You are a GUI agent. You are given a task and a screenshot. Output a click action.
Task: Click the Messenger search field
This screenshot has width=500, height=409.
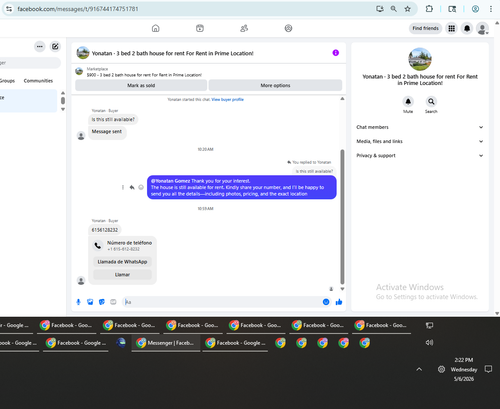[x=30, y=63]
